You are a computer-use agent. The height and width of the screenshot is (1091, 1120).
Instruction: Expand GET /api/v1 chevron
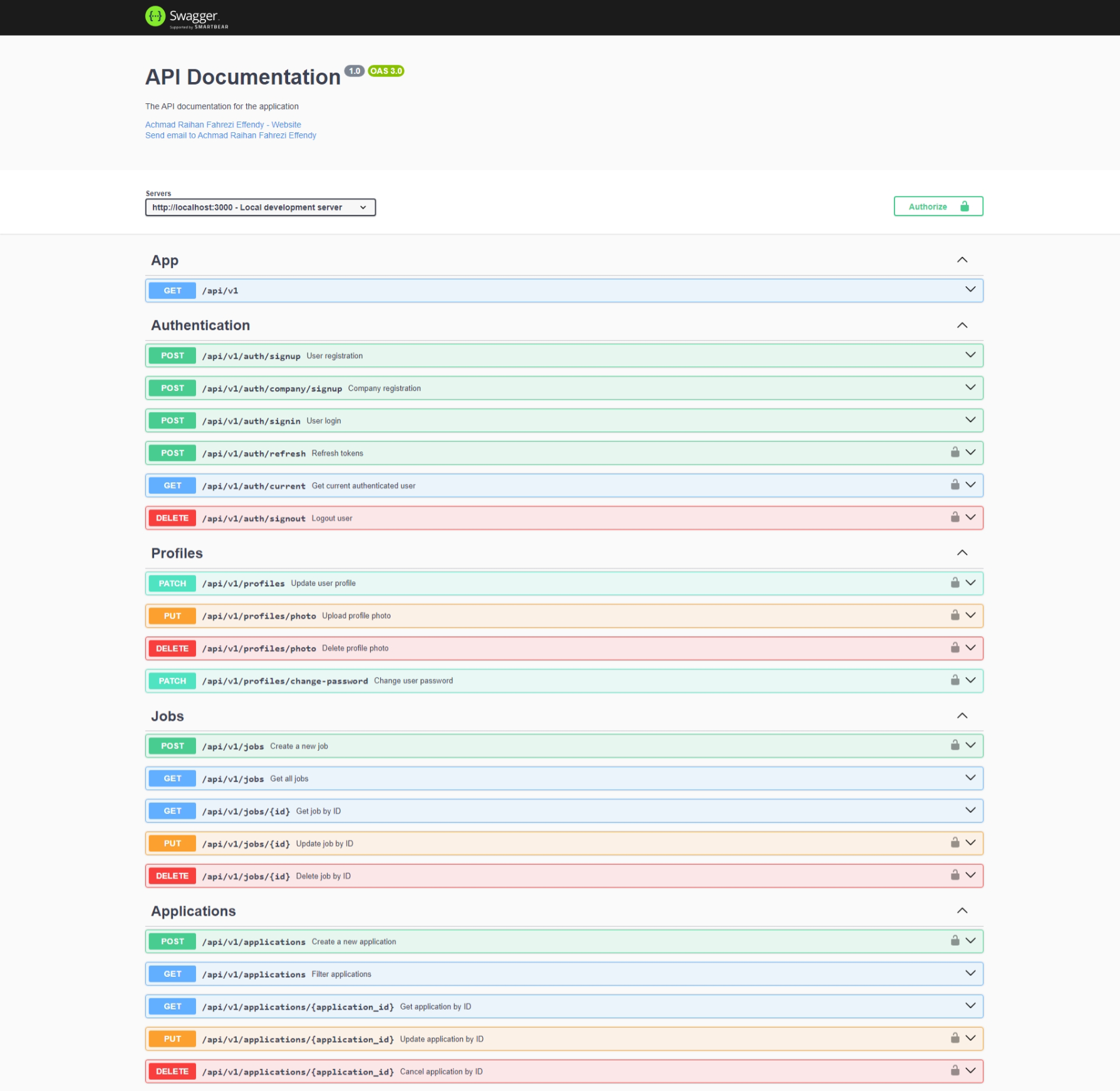tap(970, 289)
